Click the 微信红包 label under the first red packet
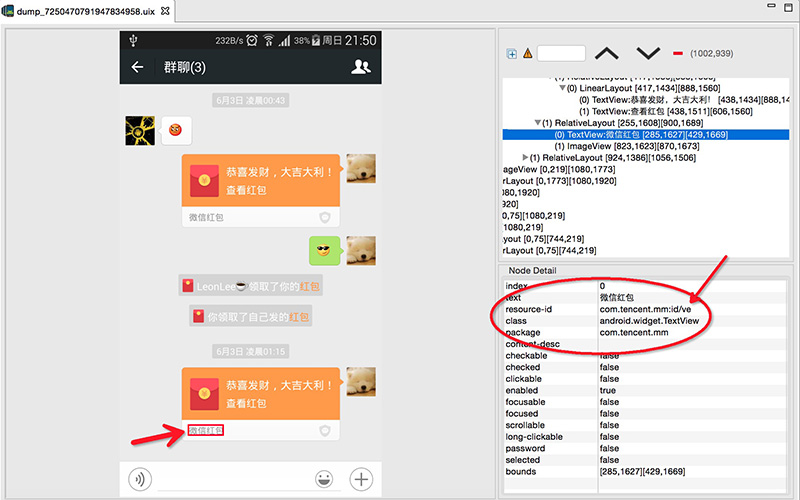Image resolution: width=800 pixels, height=500 pixels. click(x=206, y=217)
